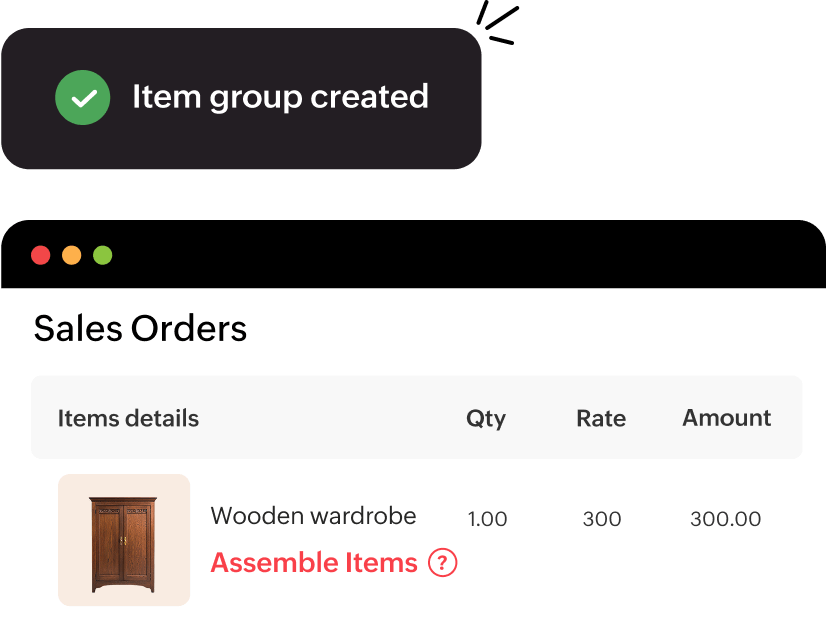
Task: Click the Item group created toast message
Action: click(280, 97)
